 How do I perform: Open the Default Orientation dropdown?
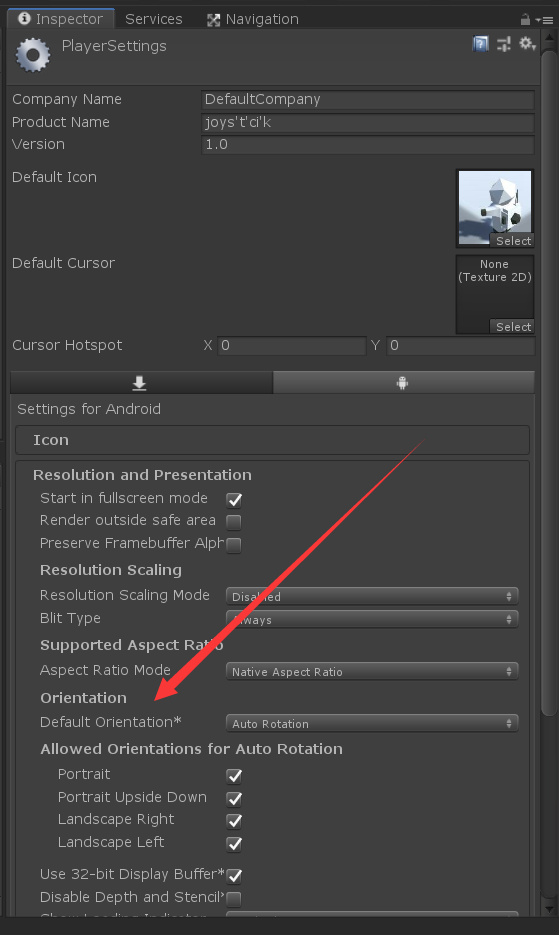tap(372, 723)
